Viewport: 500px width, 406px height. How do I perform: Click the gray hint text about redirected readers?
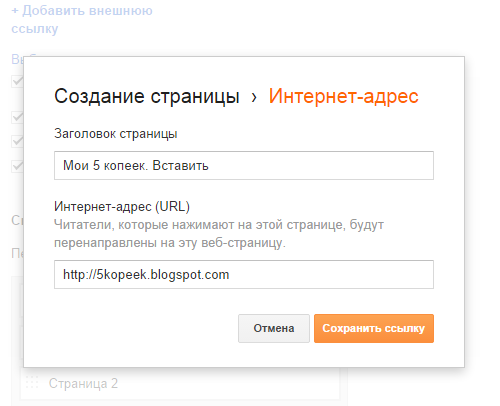[x=219, y=234]
